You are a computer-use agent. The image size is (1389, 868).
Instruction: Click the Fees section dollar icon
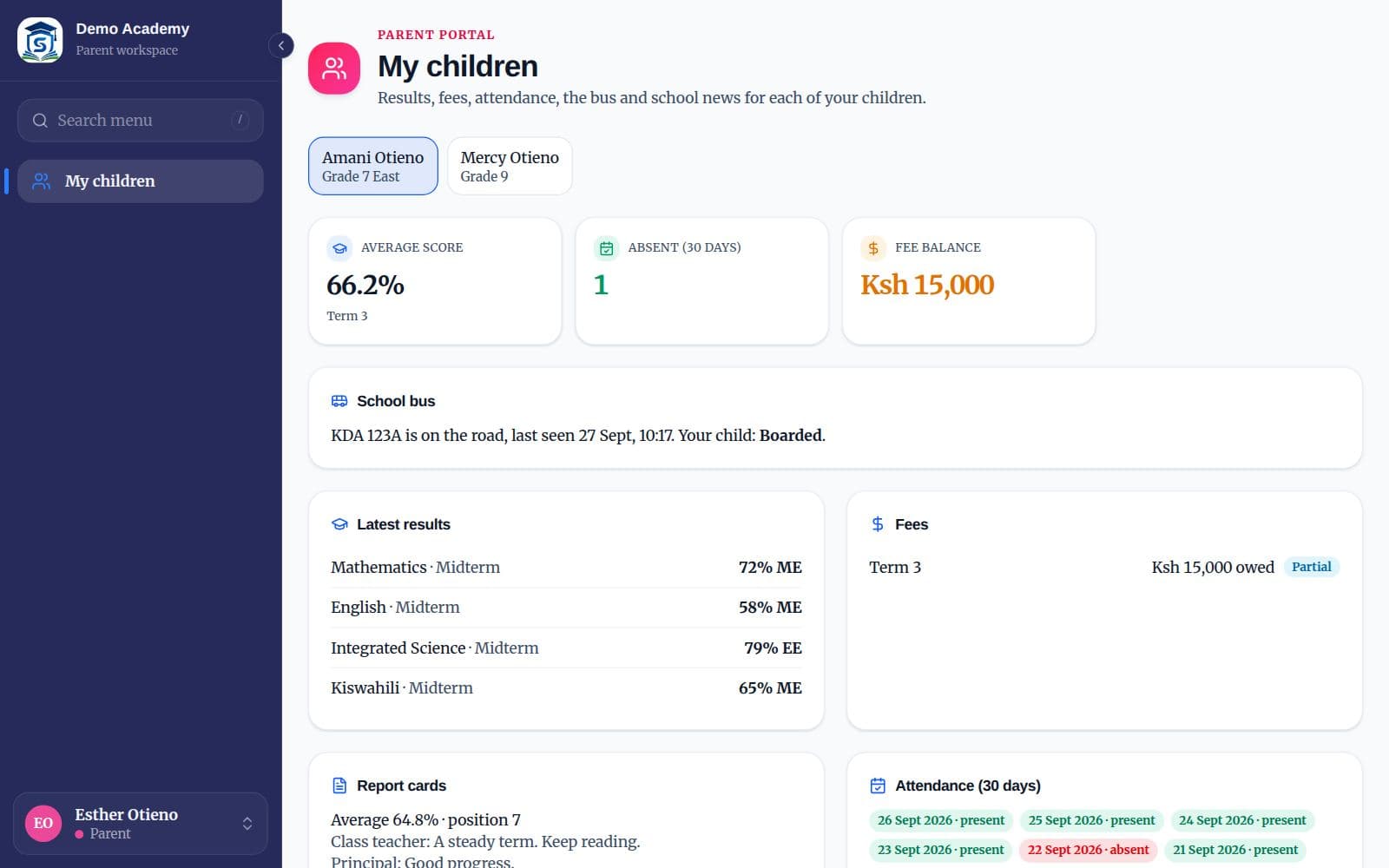(x=878, y=524)
